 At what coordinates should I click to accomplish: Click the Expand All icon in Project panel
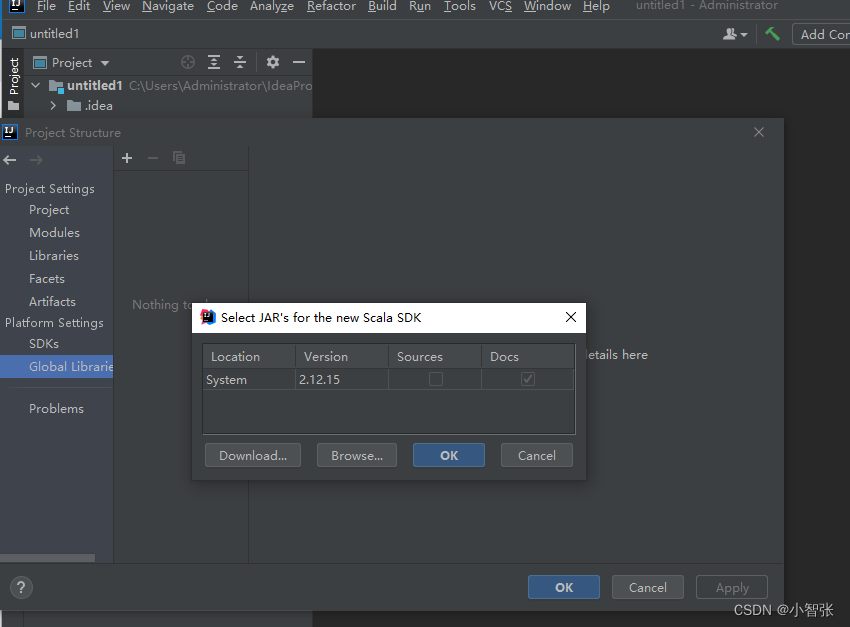pos(214,62)
